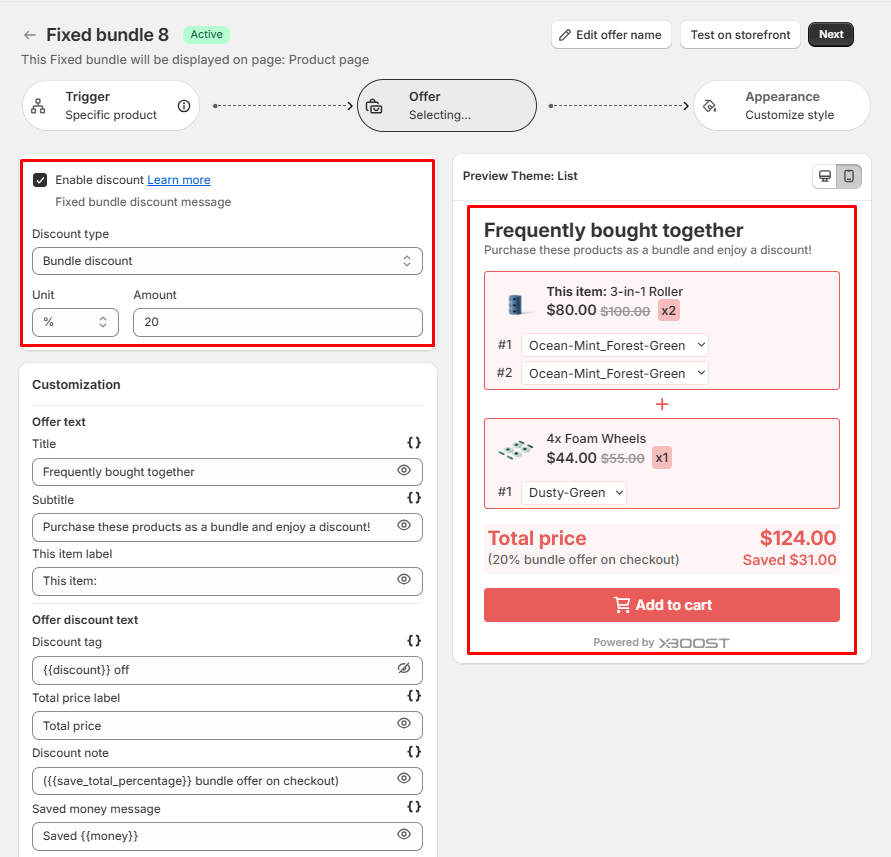Switch preview to desktop view icon
This screenshot has height=857, width=891.
tap(825, 176)
